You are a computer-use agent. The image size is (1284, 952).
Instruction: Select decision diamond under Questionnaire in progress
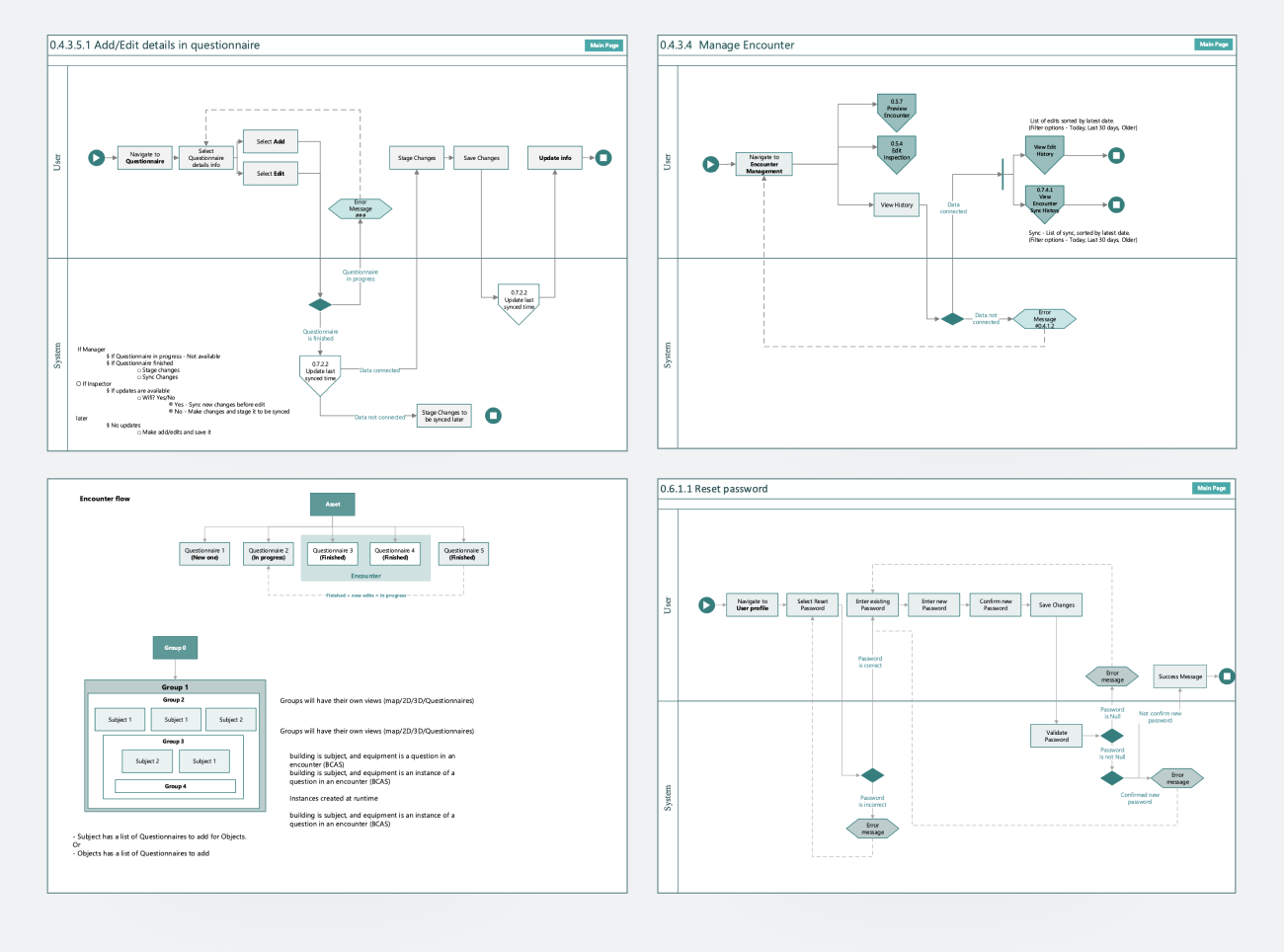point(320,304)
